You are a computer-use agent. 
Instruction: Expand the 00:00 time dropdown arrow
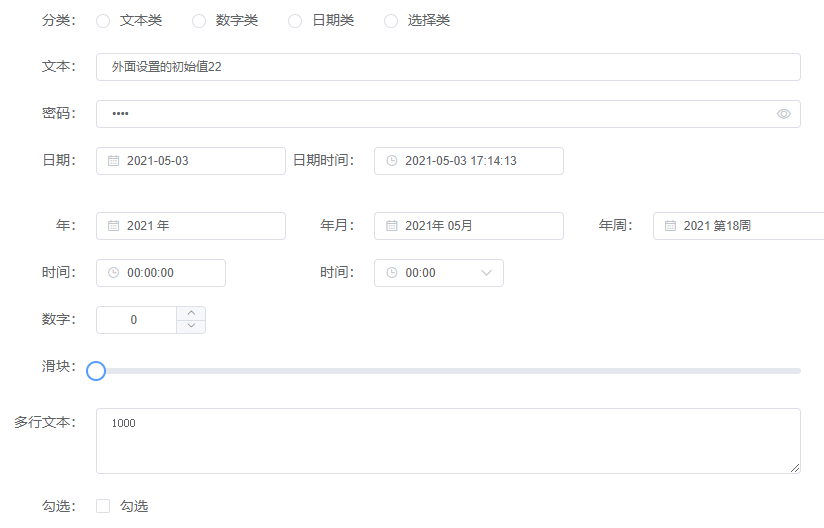tap(487, 273)
